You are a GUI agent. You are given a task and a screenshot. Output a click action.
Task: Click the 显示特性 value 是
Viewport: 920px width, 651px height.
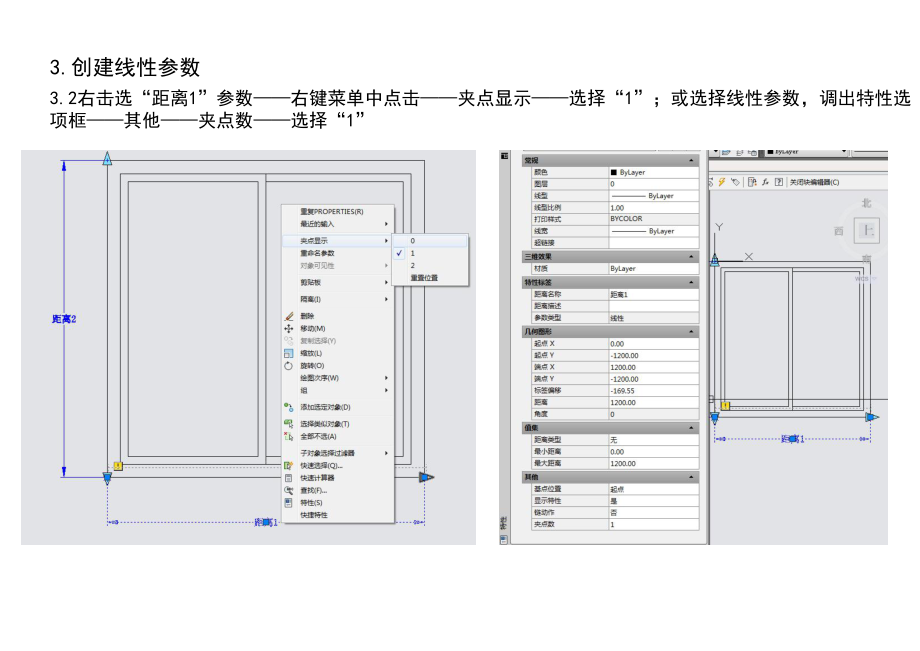click(654, 501)
